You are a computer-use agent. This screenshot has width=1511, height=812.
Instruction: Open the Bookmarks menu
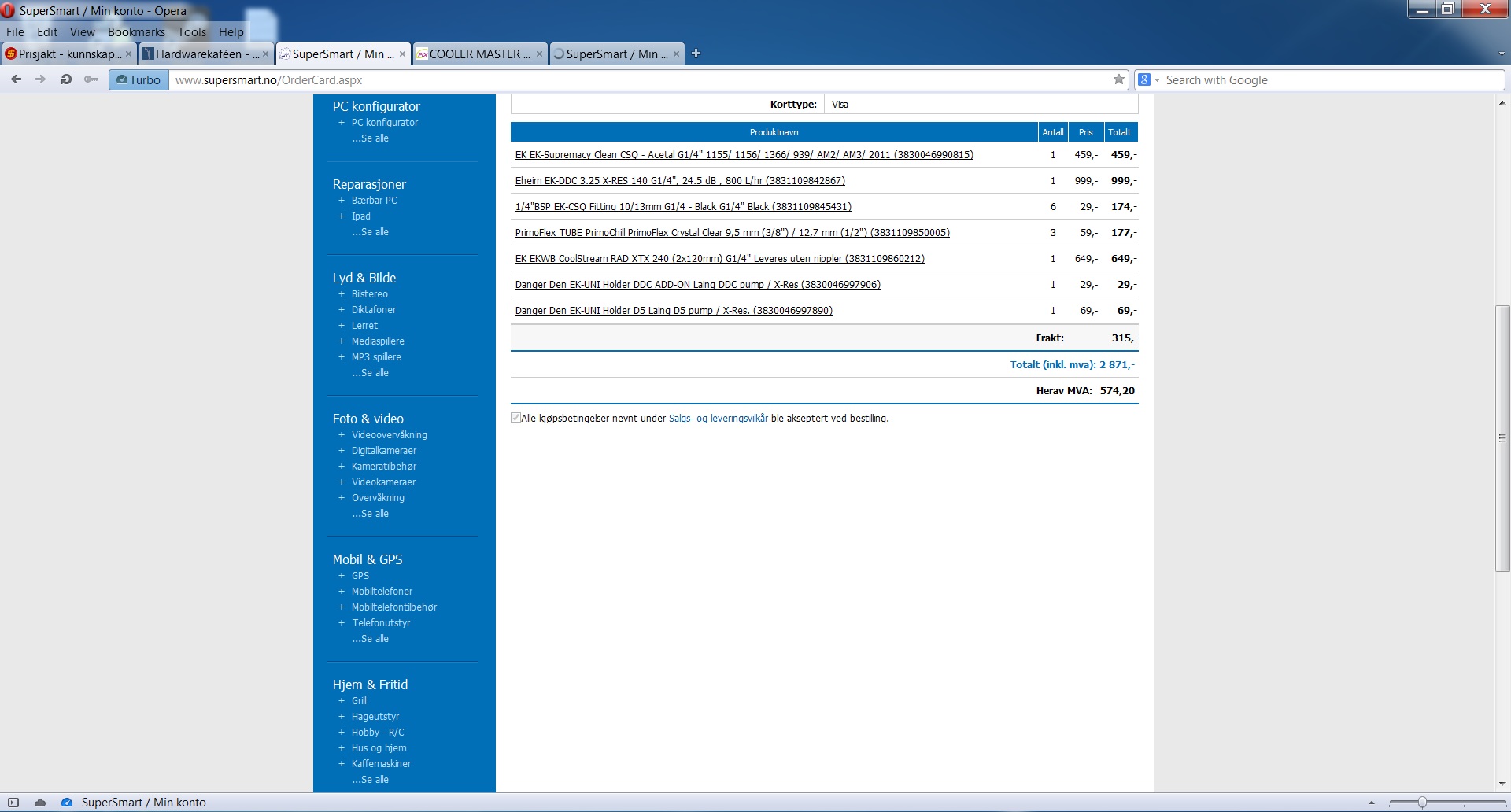pos(136,32)
